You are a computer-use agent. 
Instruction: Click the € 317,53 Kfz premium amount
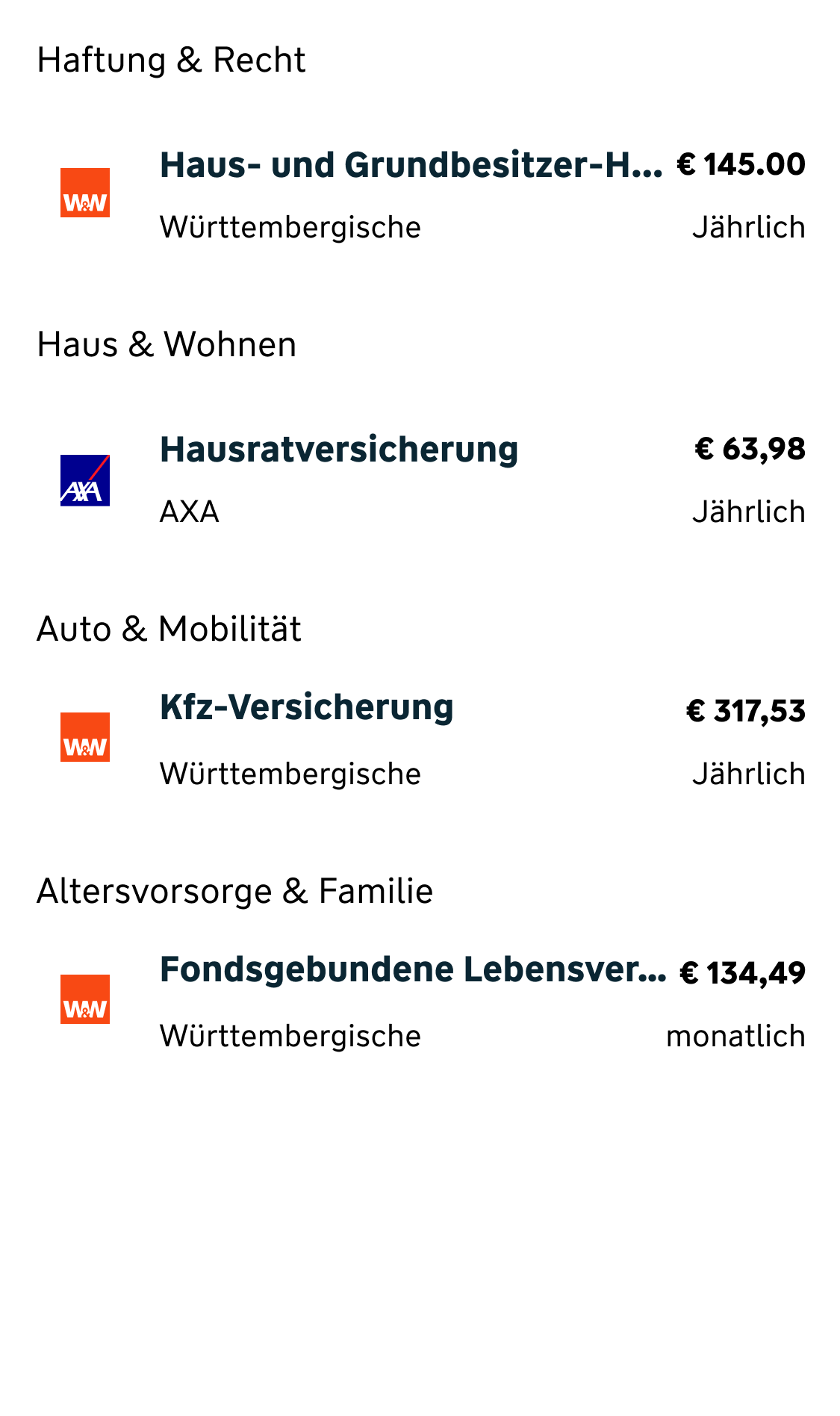[x=745, y=711]
